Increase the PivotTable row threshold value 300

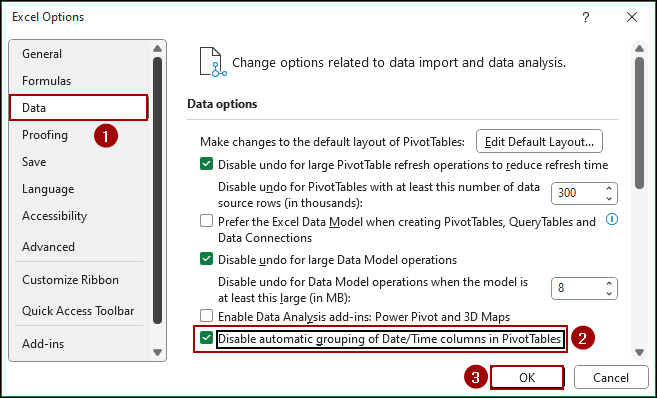click(609, 189)
